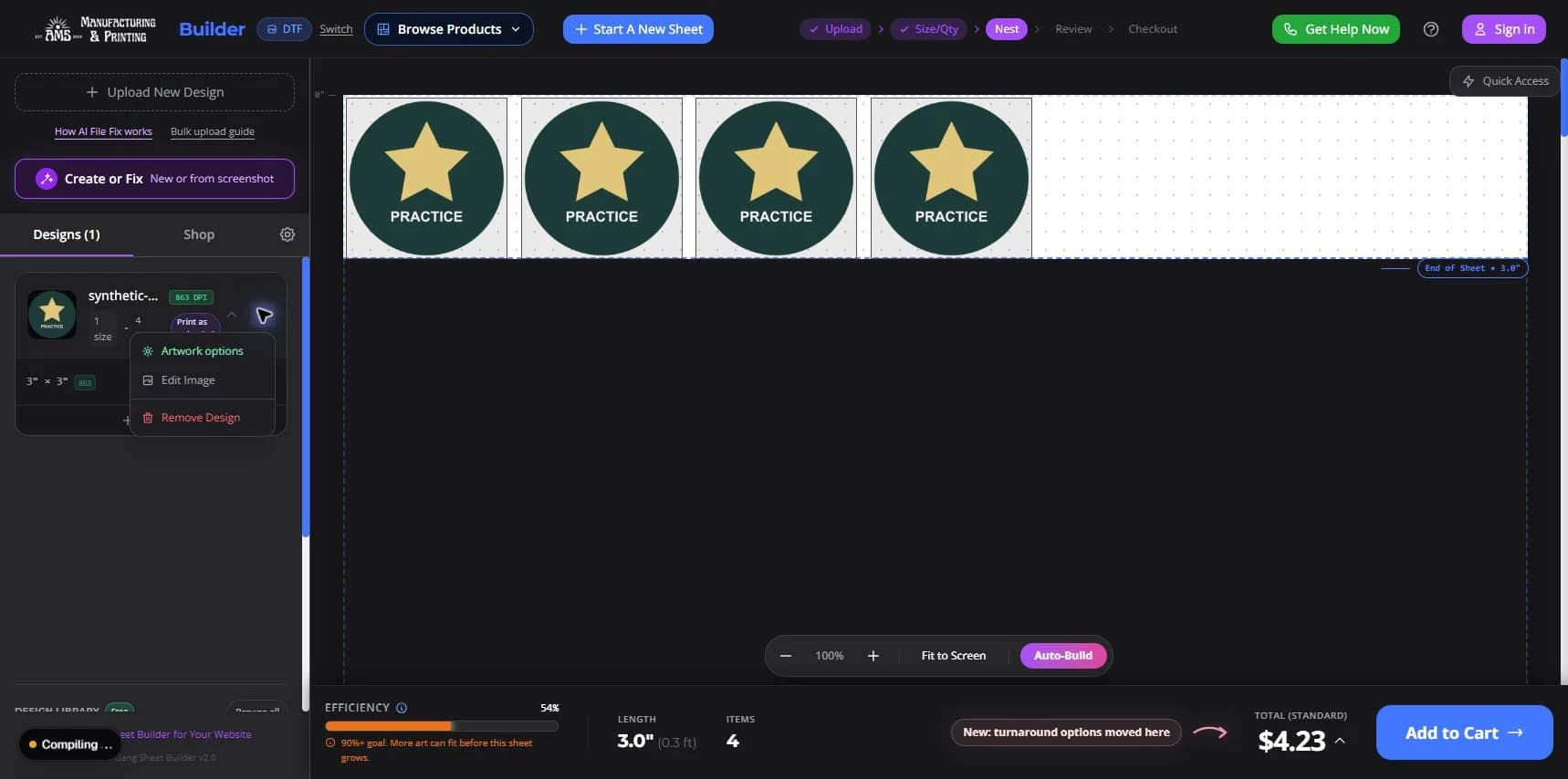Go to the Size/Qty step
Screen dimensions: 1568x779
coord(929,29)
